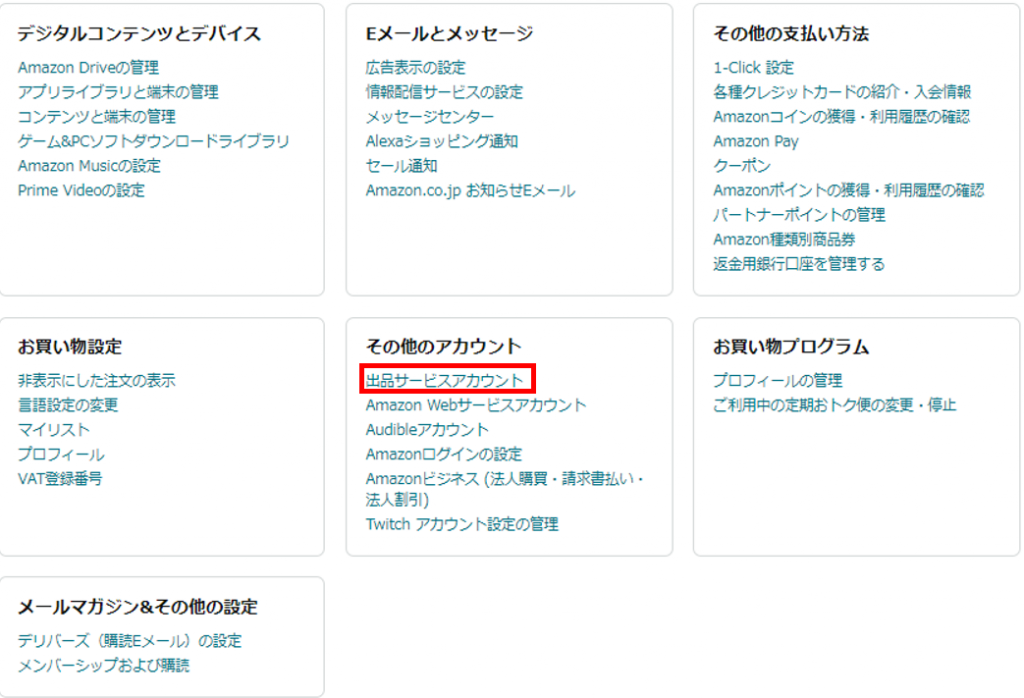1024x698 pixels.
Task: Open Audibleアカウント link
Action: 427,430
